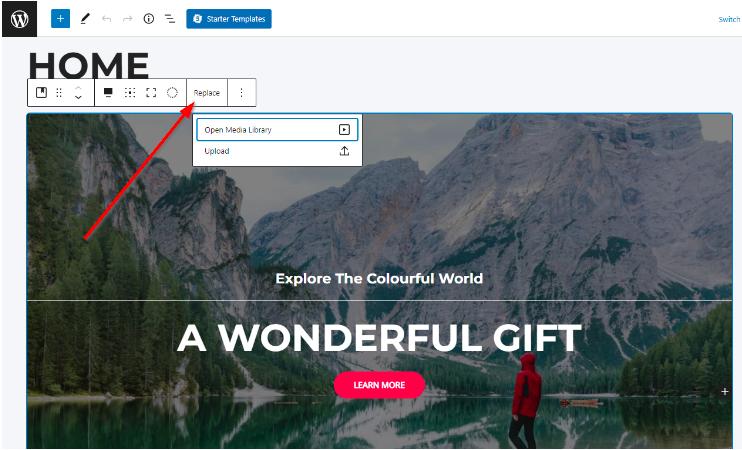The height and width of the screenshot is (450, 742).
Task: Choose Open Media Library
Action: click(277, 130)
